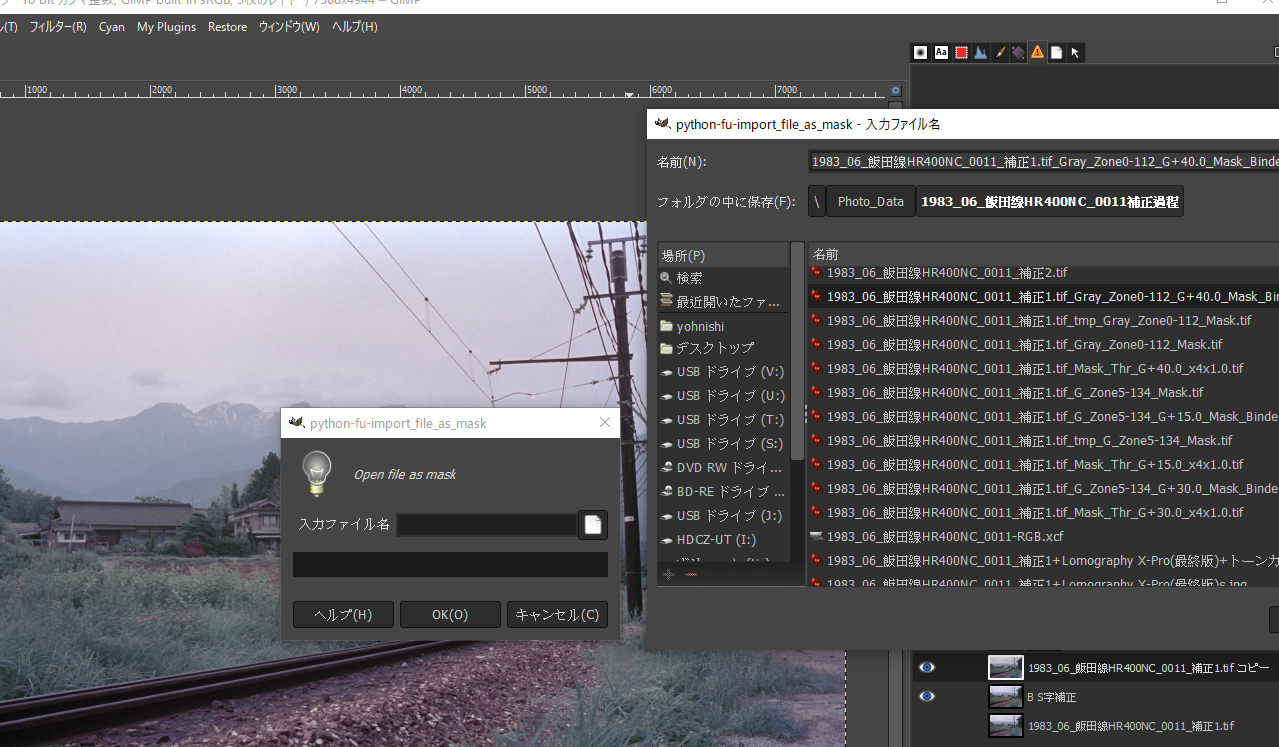This screenshot has width=1279, height=747.
Task: Select USB ドライブ (T:) in places
Action: pyautogui.click(x=724, y=420)
